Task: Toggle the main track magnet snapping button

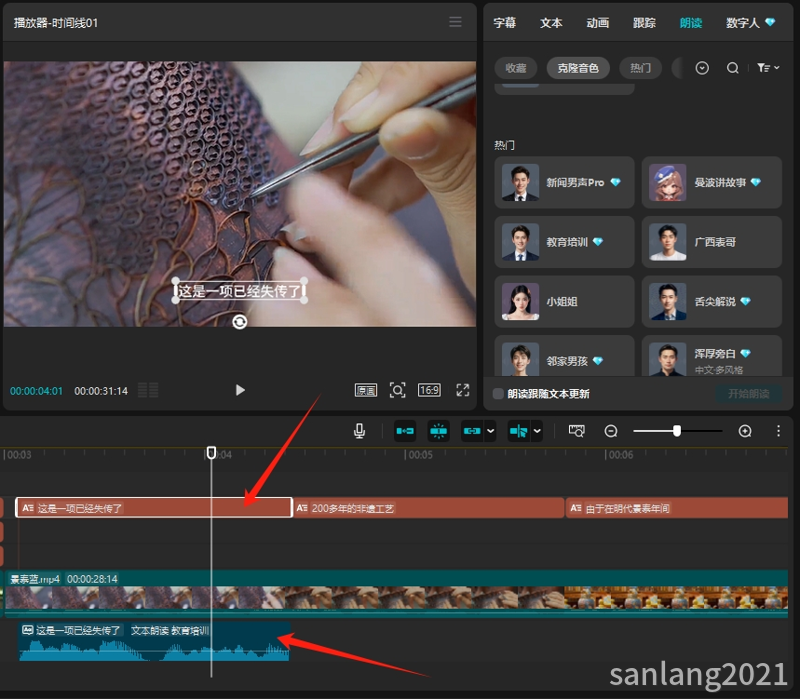Action: tap(405, 431)
